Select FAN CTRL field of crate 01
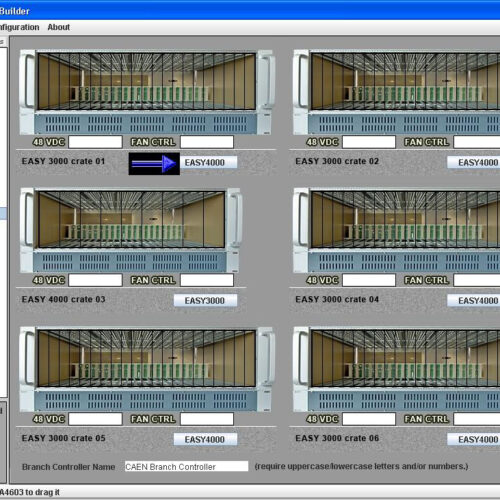This screenshot has width=500, height=500. [207, 142]
